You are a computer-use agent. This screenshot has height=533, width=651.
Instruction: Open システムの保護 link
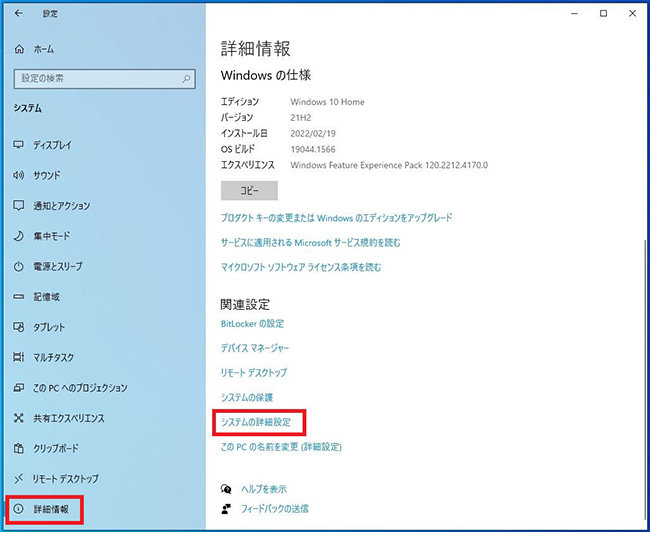coord(247,397)
